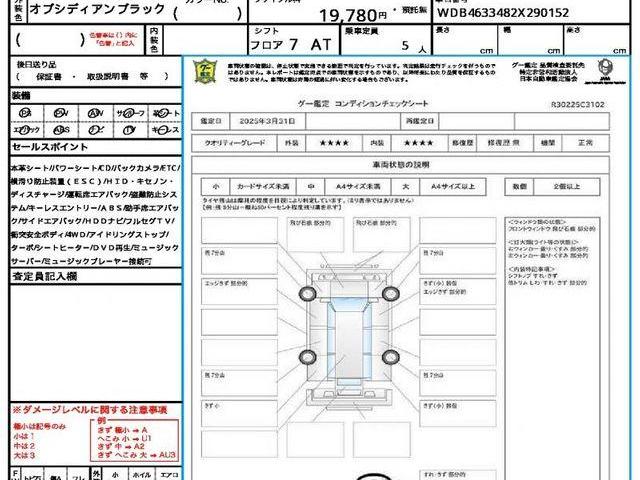Screen dimensions: 640x480
Task: Click the 外装 four-star rating
Action: (x=334, y=143)
